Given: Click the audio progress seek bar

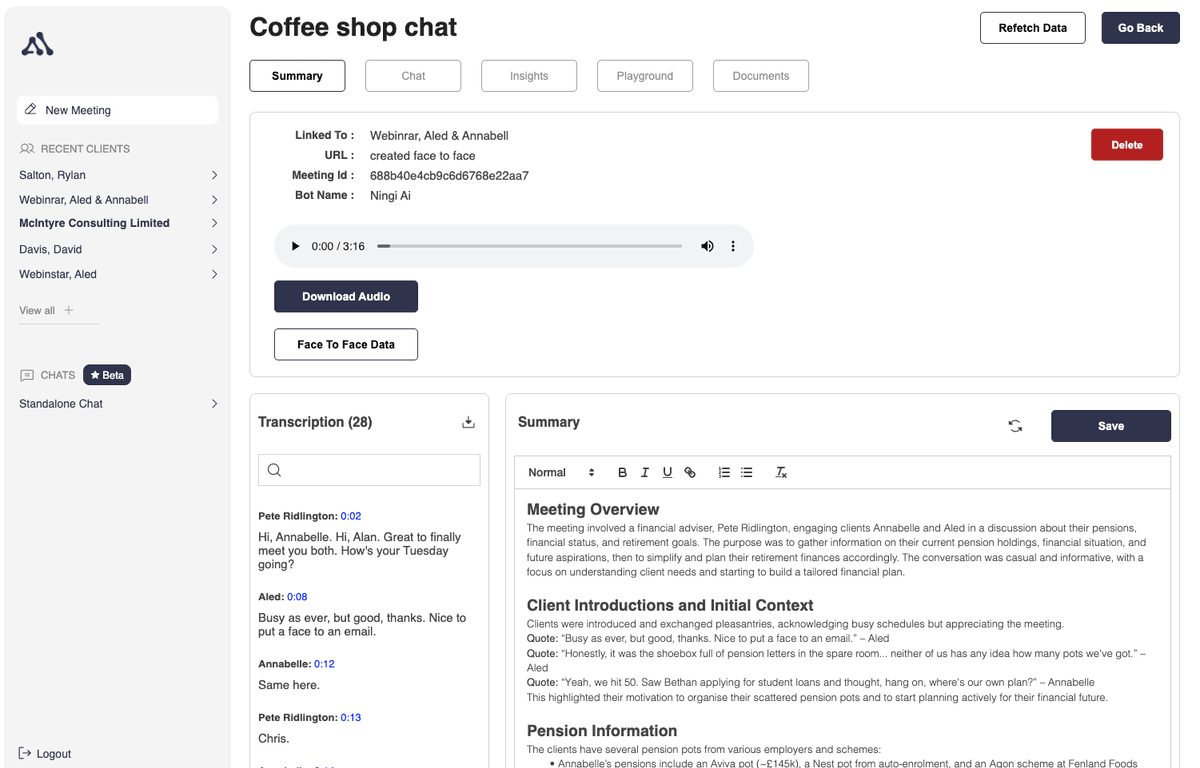Looking at the screenshot, I should click(530, 246).
